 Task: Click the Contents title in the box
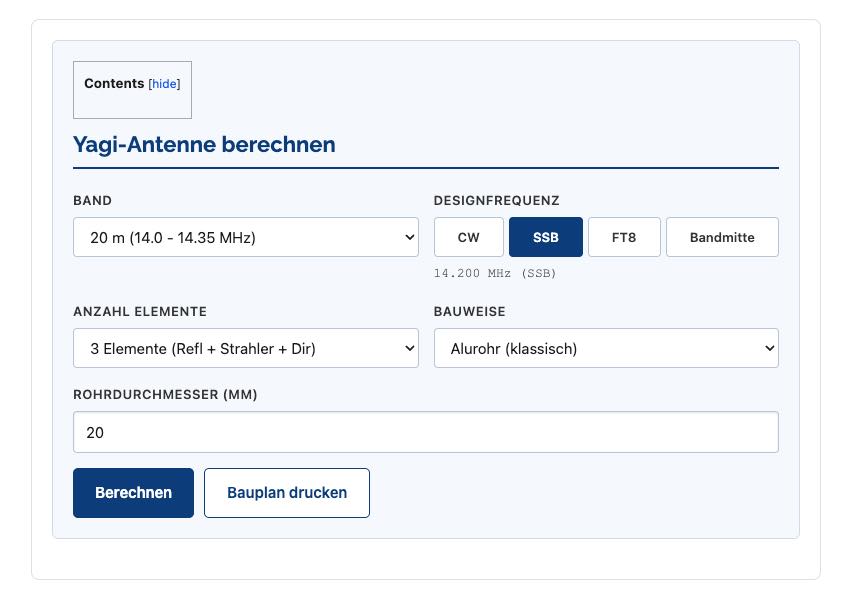click(x=114, y=84)
